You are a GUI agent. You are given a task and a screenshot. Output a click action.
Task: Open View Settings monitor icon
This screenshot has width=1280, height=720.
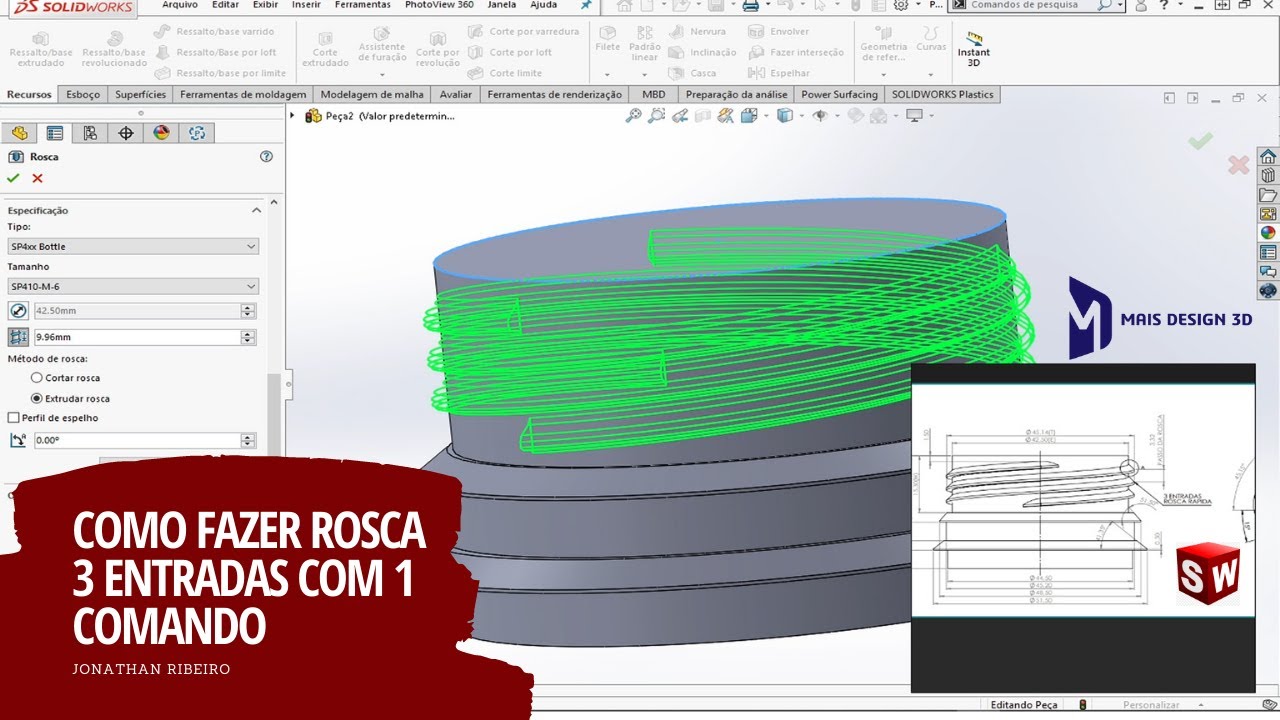(913, 116)
